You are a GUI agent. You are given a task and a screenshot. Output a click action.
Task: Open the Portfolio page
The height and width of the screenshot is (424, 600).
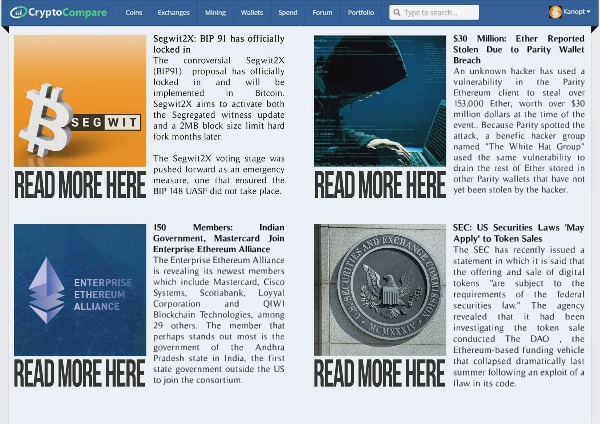tap(361, 13)
